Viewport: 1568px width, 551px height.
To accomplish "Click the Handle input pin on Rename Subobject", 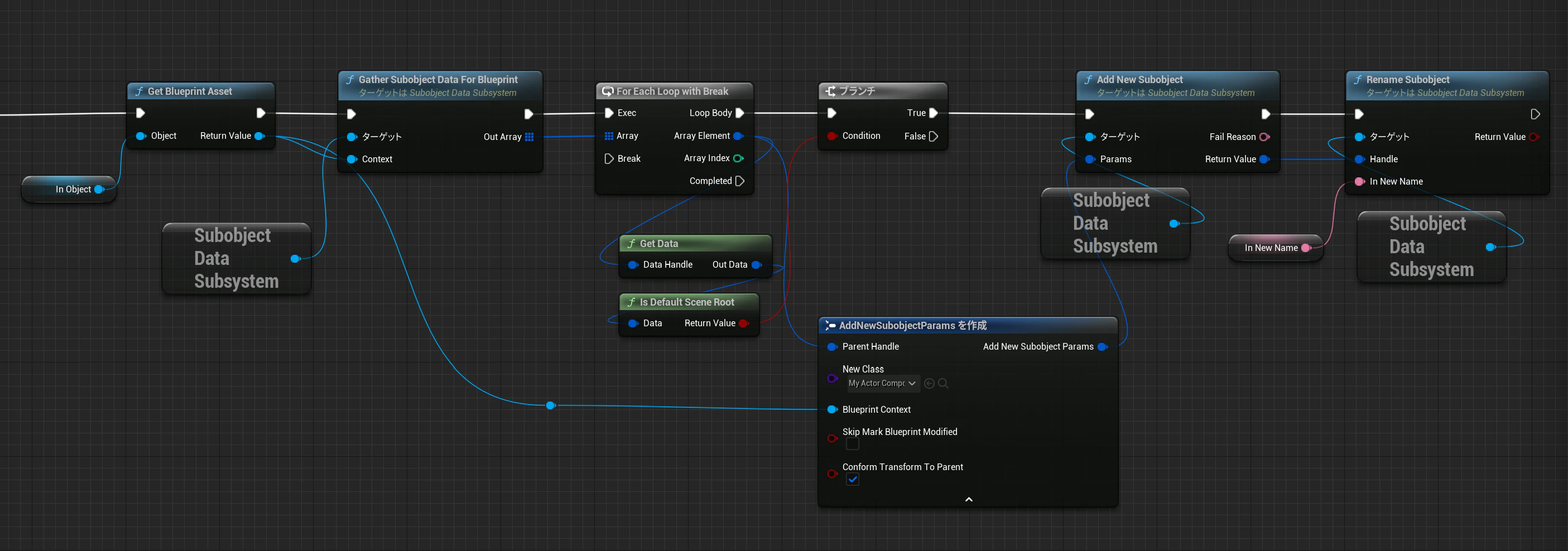I will (x=1359, y=159).
